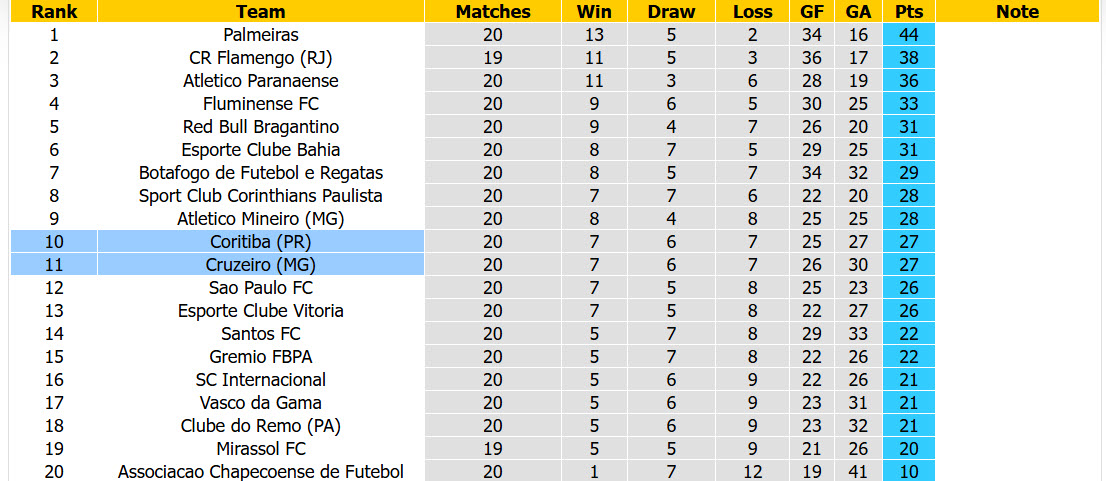
Task: Click the GF column header
Action: (x=812, y=11)
